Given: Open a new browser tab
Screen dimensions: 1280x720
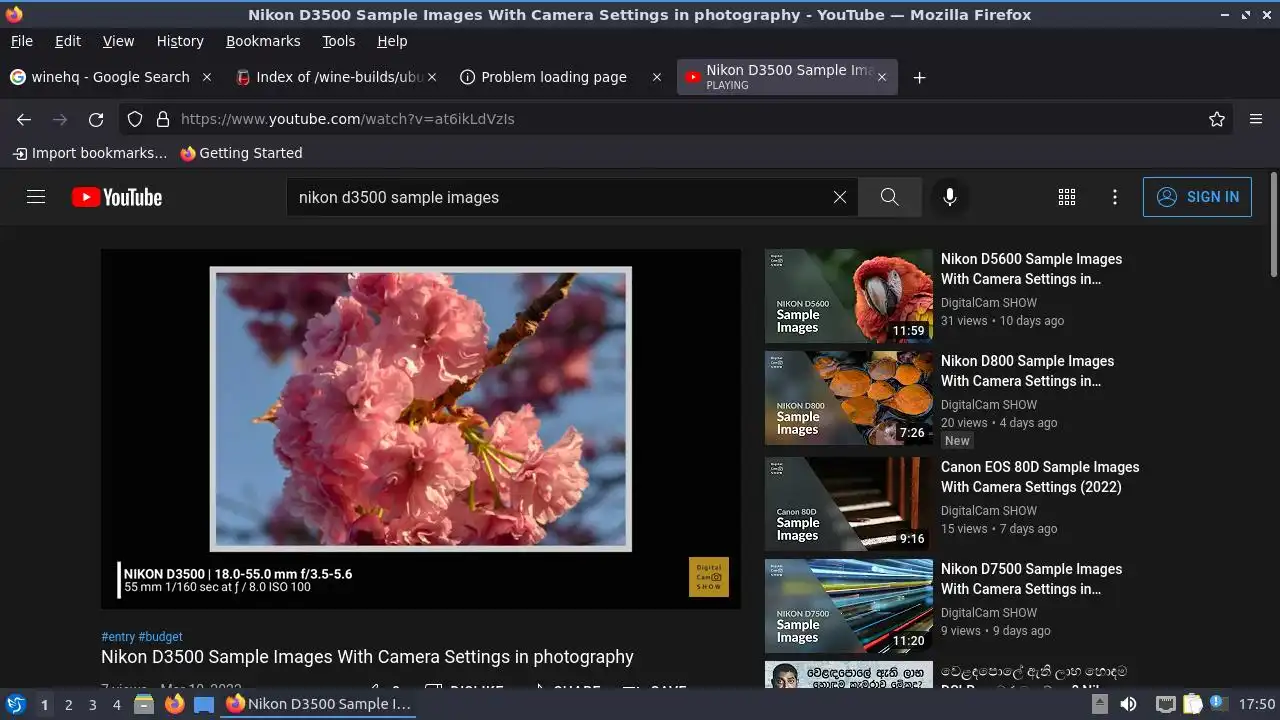Looking at the screenshot, I should click(x=919, y=77).
